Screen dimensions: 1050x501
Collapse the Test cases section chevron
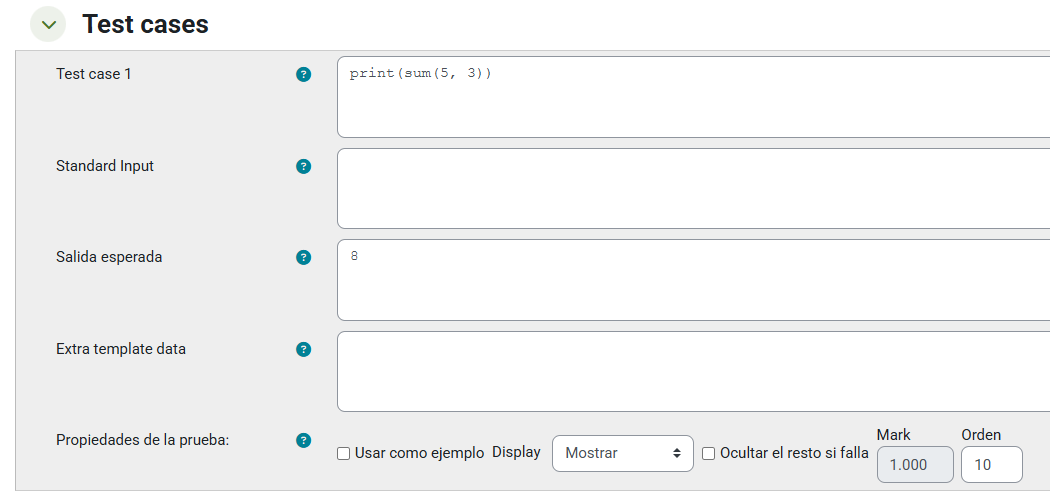tap(48, 24)
